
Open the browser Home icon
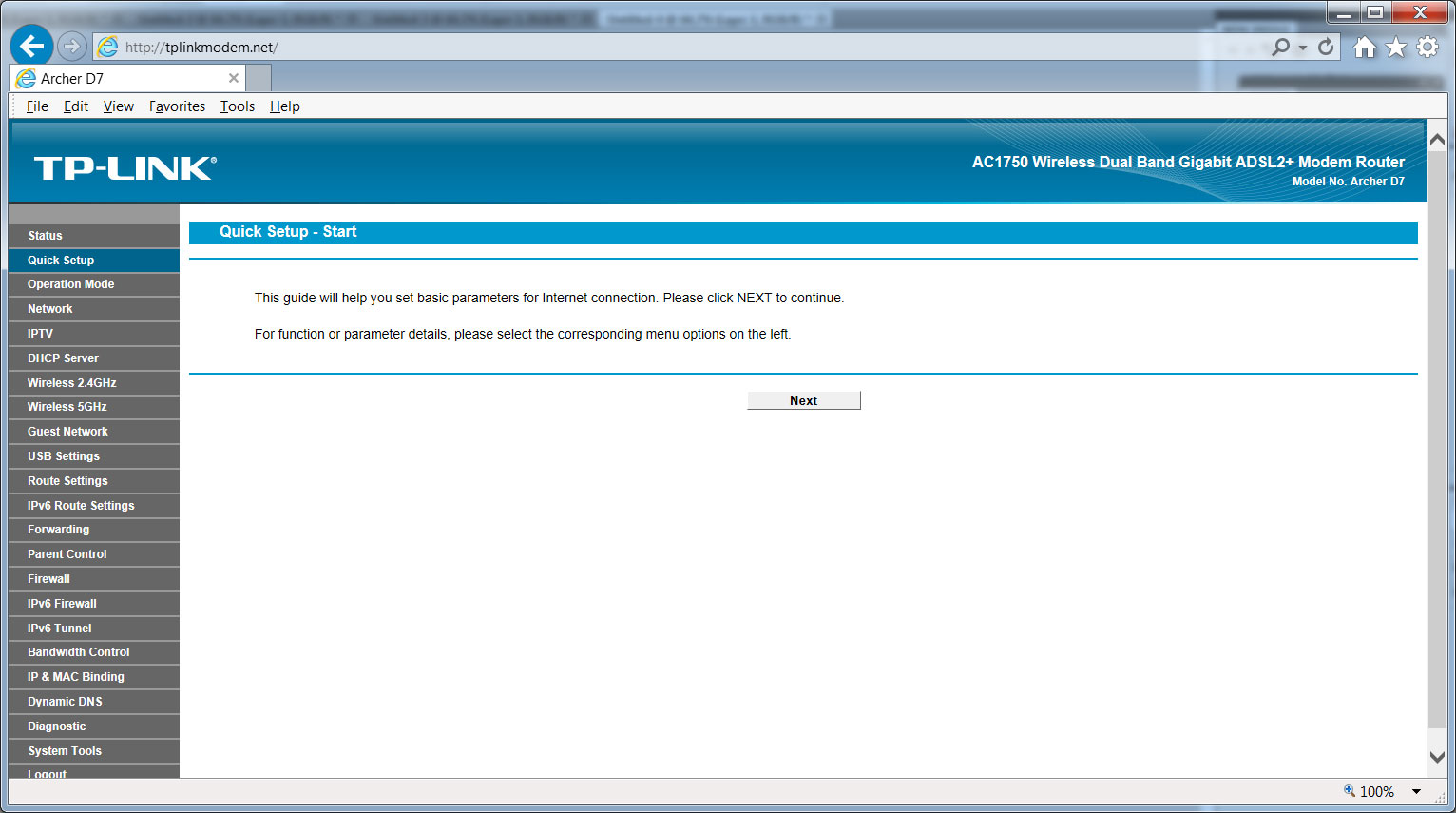click(x=1365, y=47)
